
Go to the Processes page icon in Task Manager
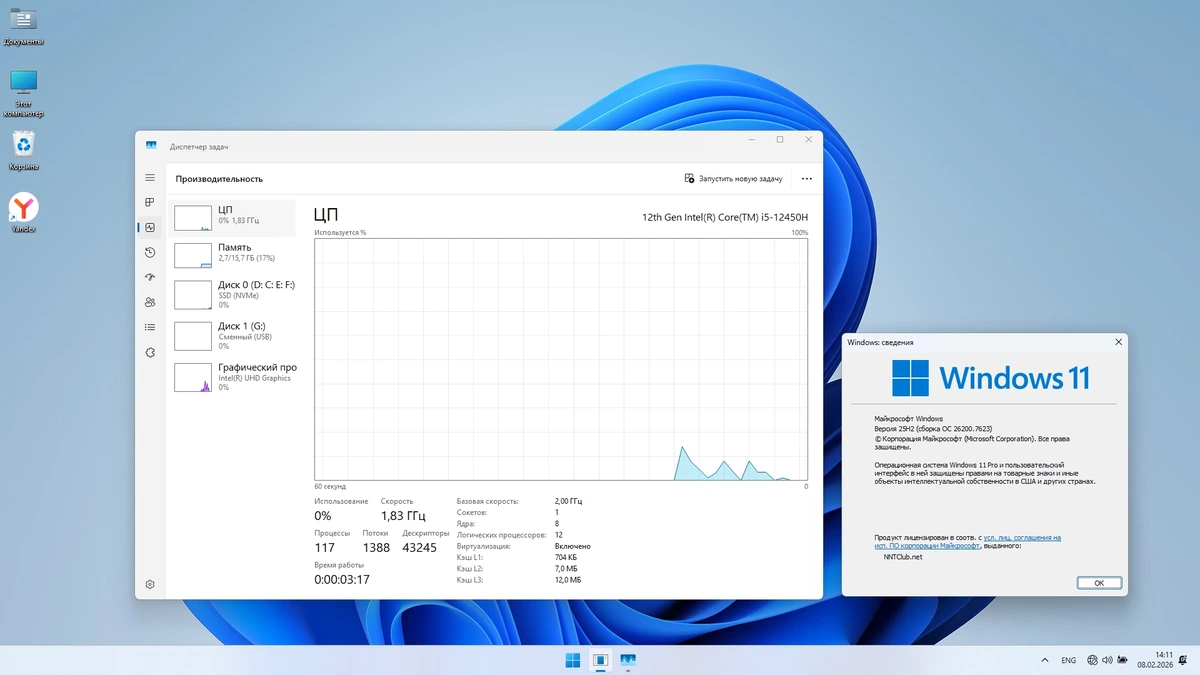pyautogui.click(x=150, y=203)
